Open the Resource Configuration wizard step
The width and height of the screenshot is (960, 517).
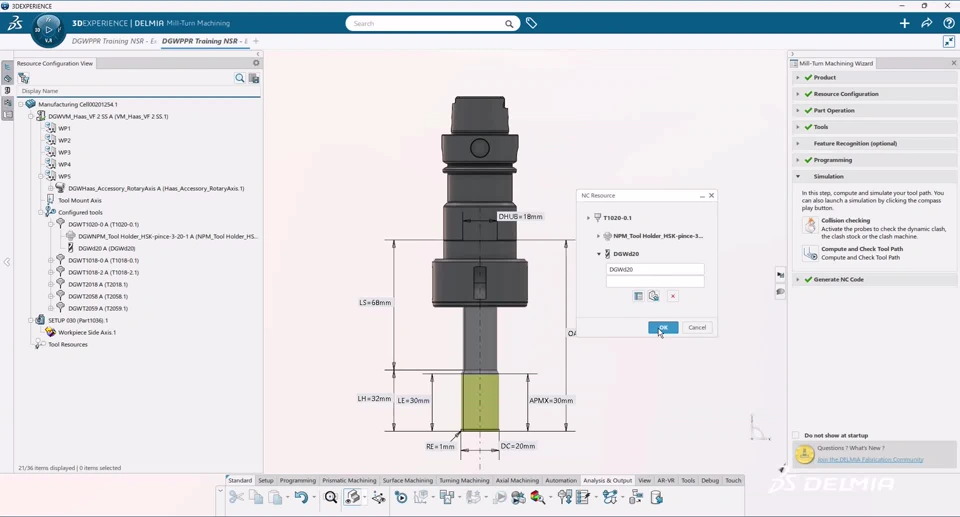pyautogui.click(x=846, y=94)
